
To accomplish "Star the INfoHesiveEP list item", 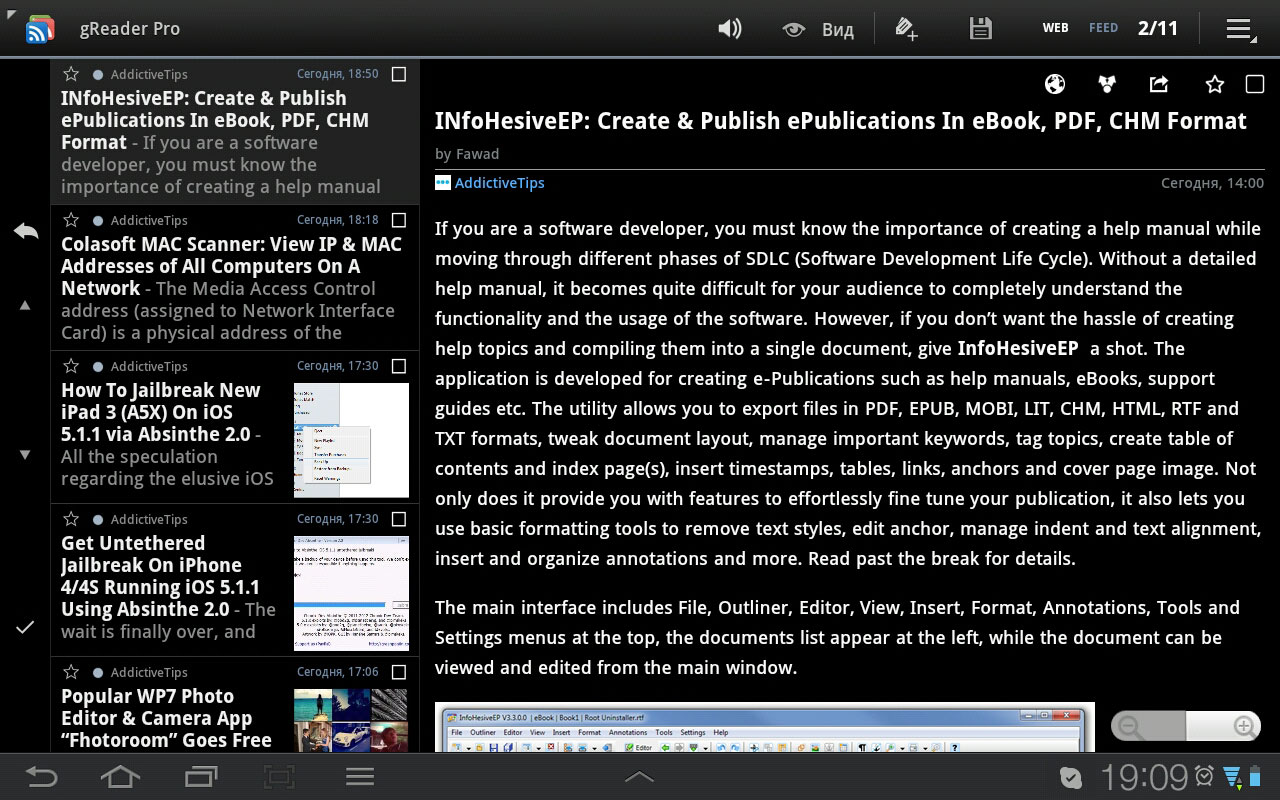I will tap(71, 74).
